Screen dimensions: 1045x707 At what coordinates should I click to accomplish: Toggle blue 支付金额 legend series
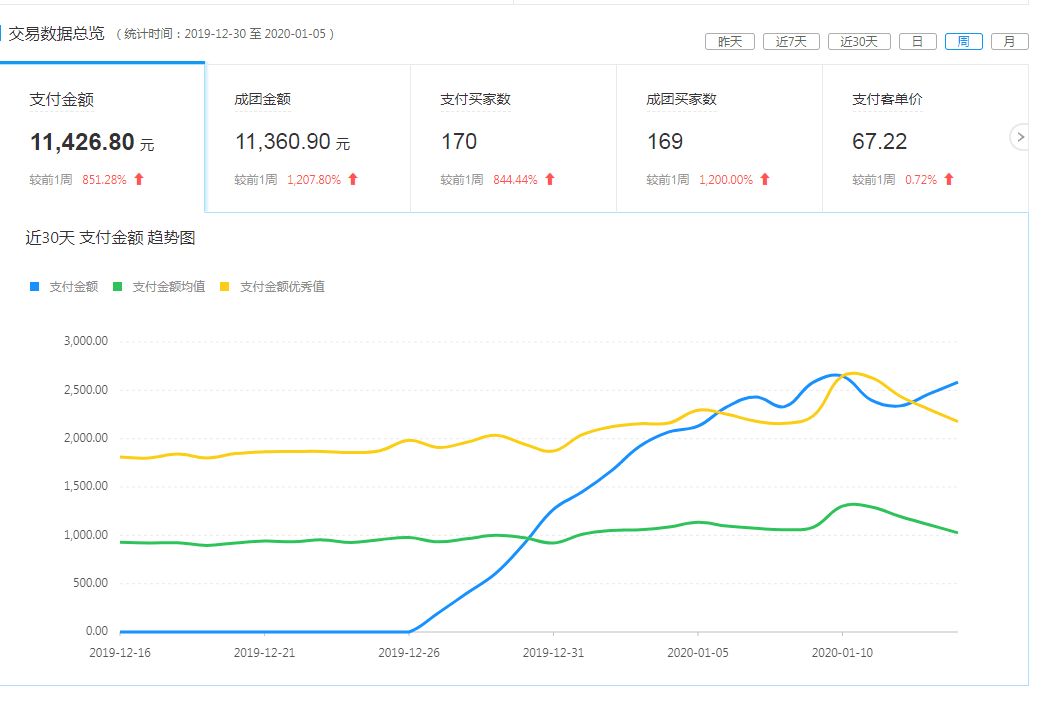(x=64, y=287)
